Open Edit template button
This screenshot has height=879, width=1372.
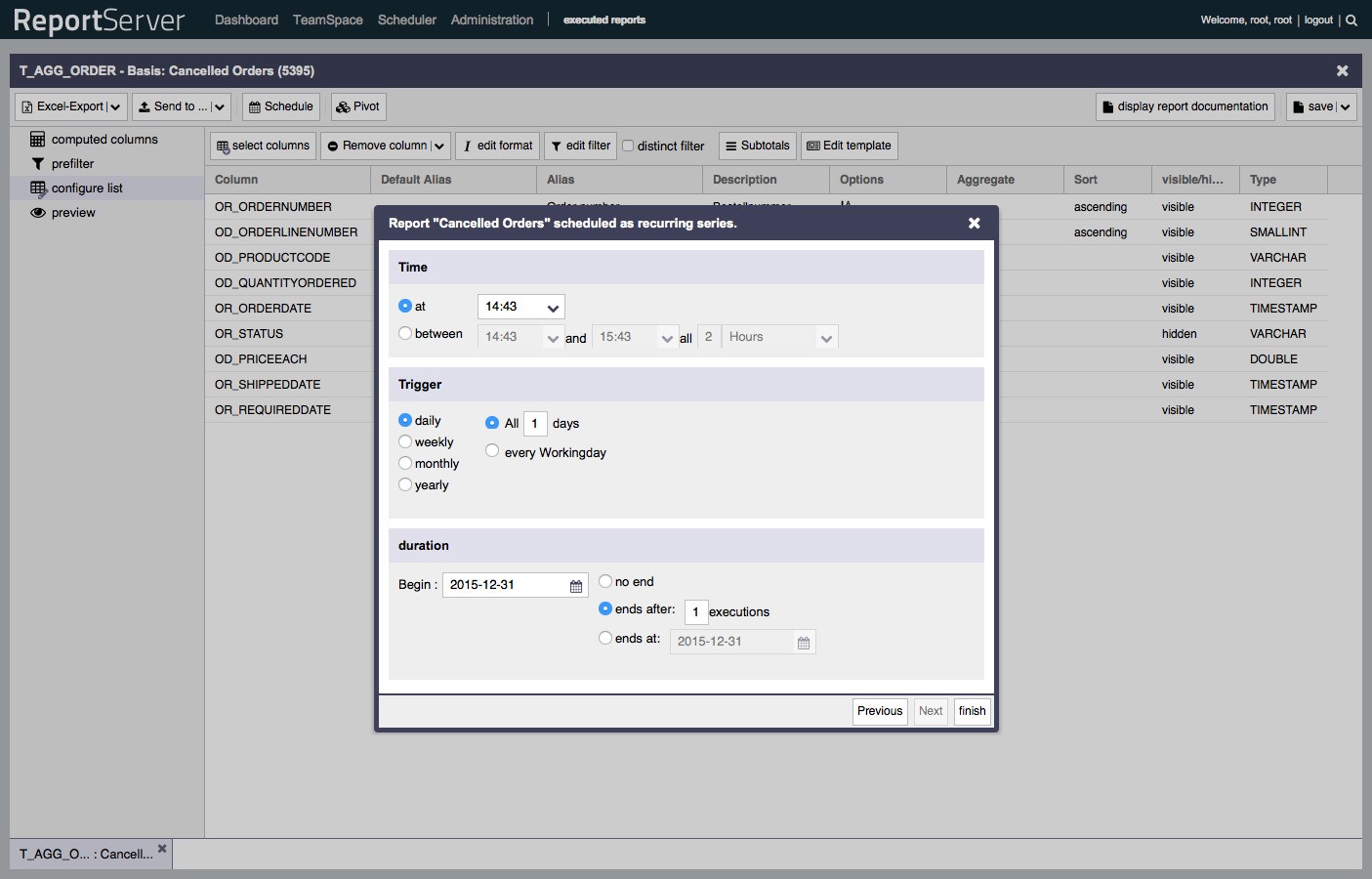(x=849, y=146)
